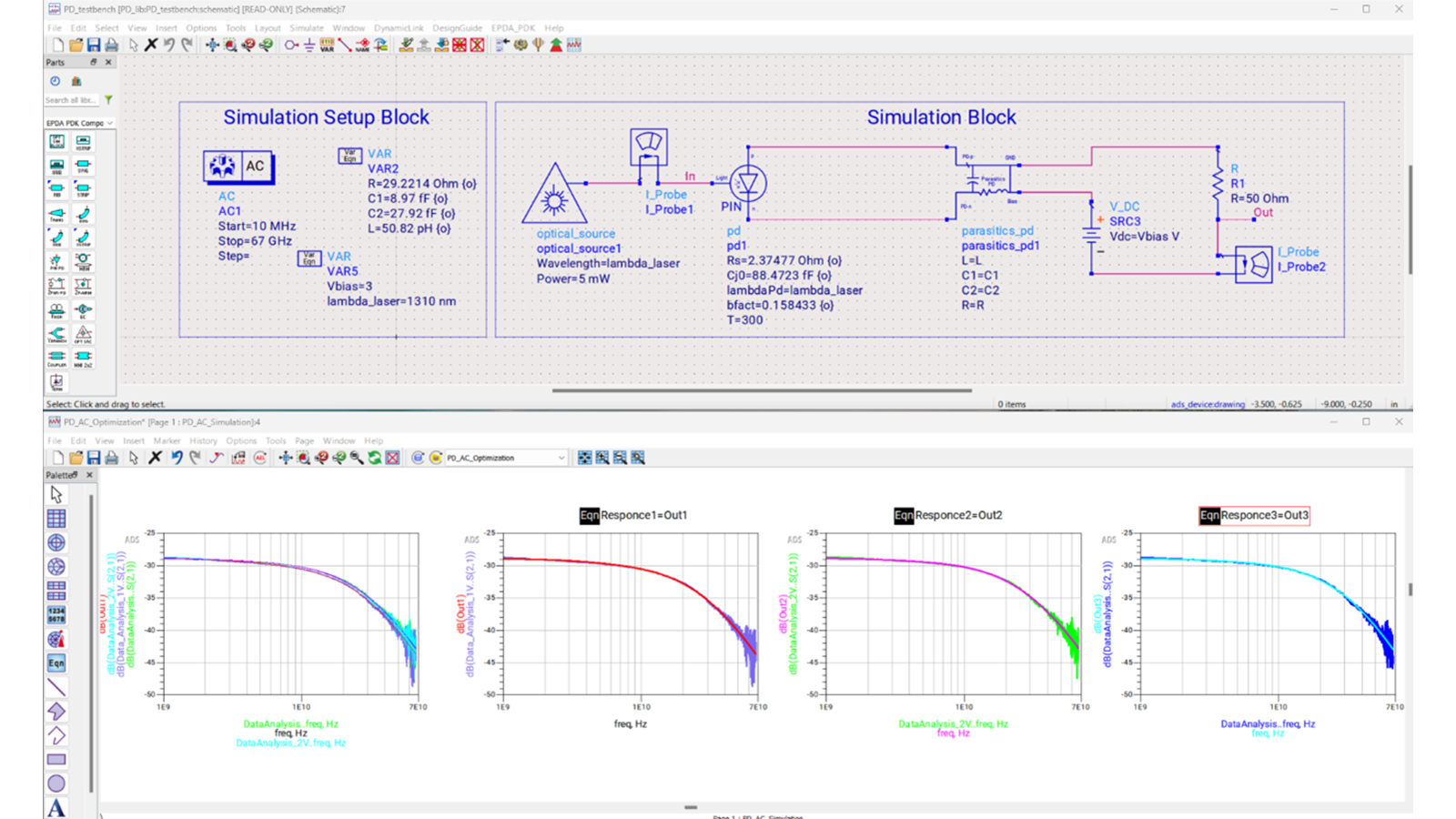Insert a ground symbol using the schematic toolbar

308,45
